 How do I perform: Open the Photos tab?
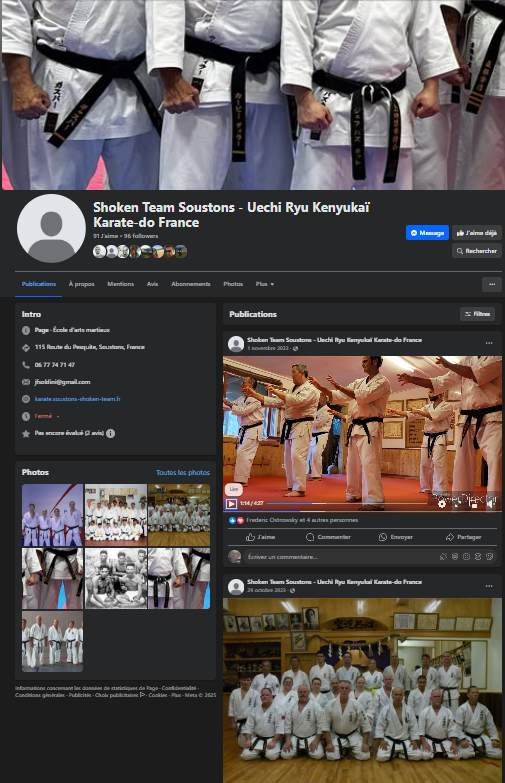pos(233,284)
